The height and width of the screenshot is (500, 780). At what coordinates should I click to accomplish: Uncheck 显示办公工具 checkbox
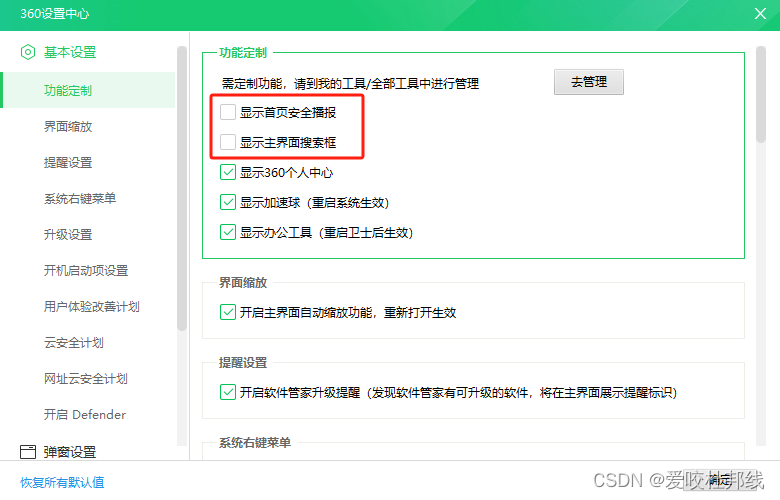228,232
